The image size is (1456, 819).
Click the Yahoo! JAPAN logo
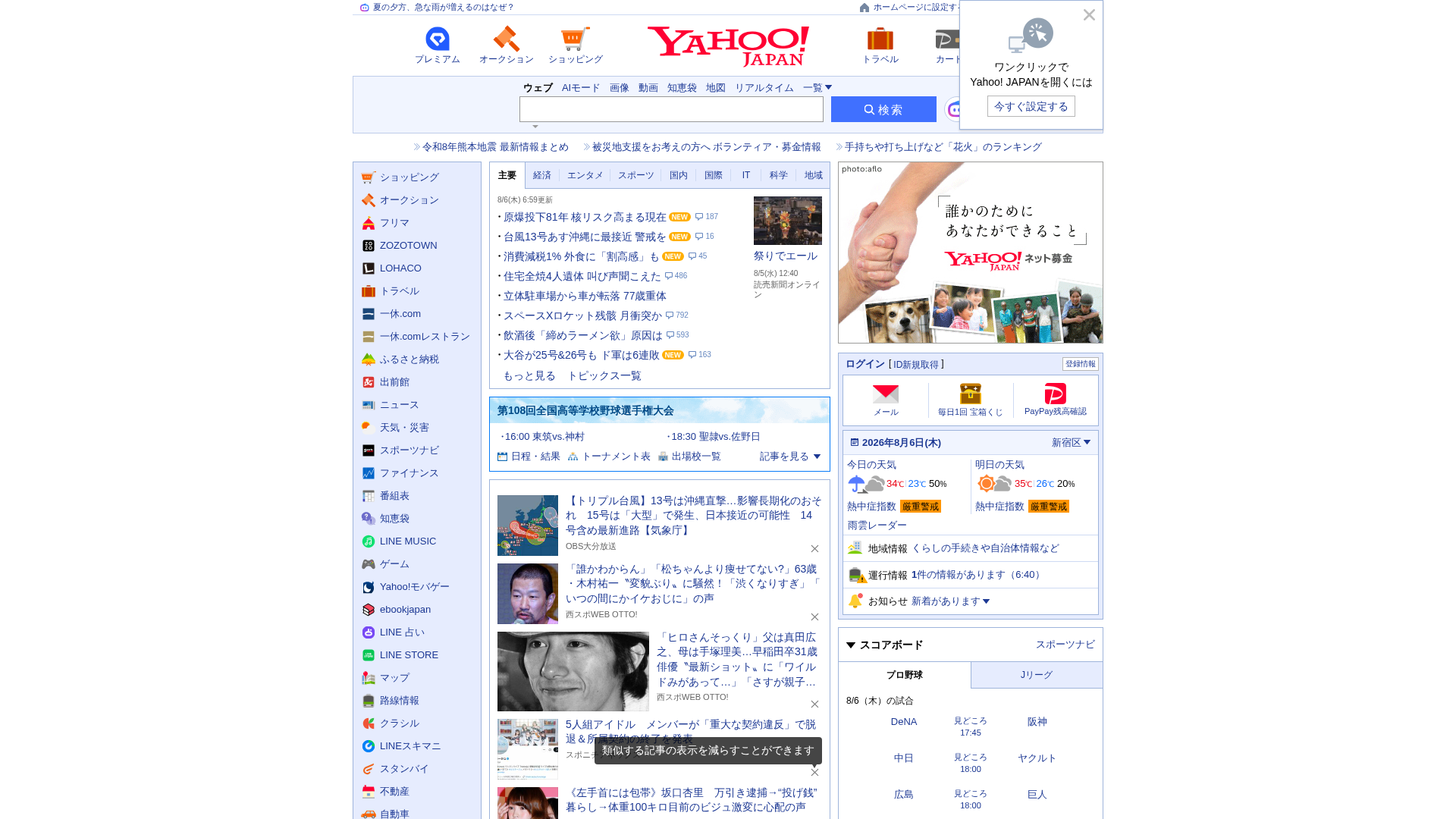pyautogui.click(x=728, y=46)
